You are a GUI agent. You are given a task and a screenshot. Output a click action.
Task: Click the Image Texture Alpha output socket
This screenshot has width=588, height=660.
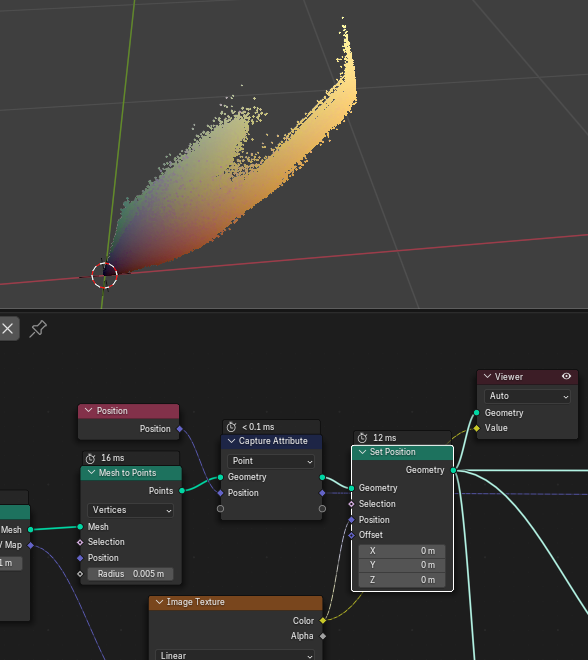pos(323,636)
